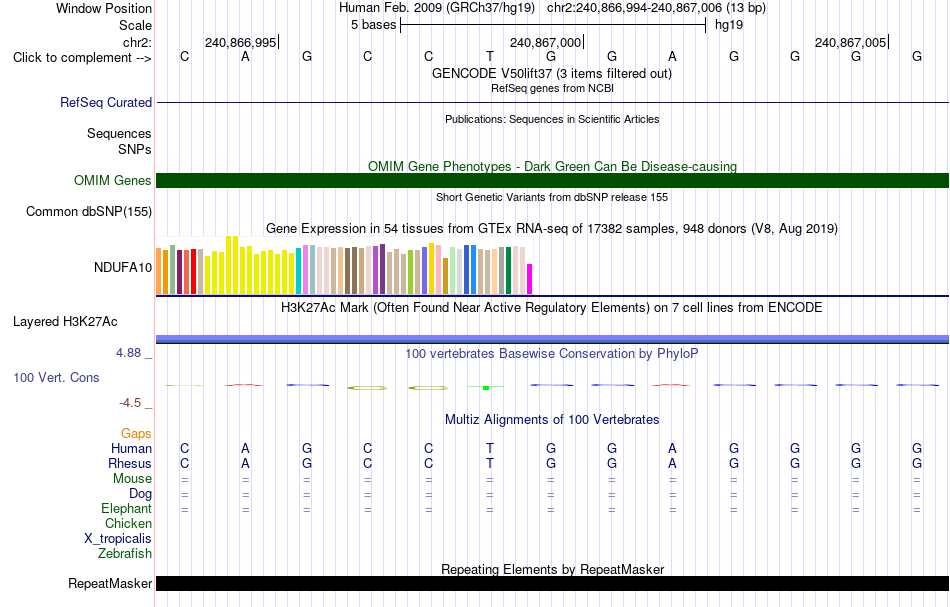This screenshot has height=607, width=950.
Task: Click the -4.5 PhyloP lower scale value
Action: [x=130, y=403]
